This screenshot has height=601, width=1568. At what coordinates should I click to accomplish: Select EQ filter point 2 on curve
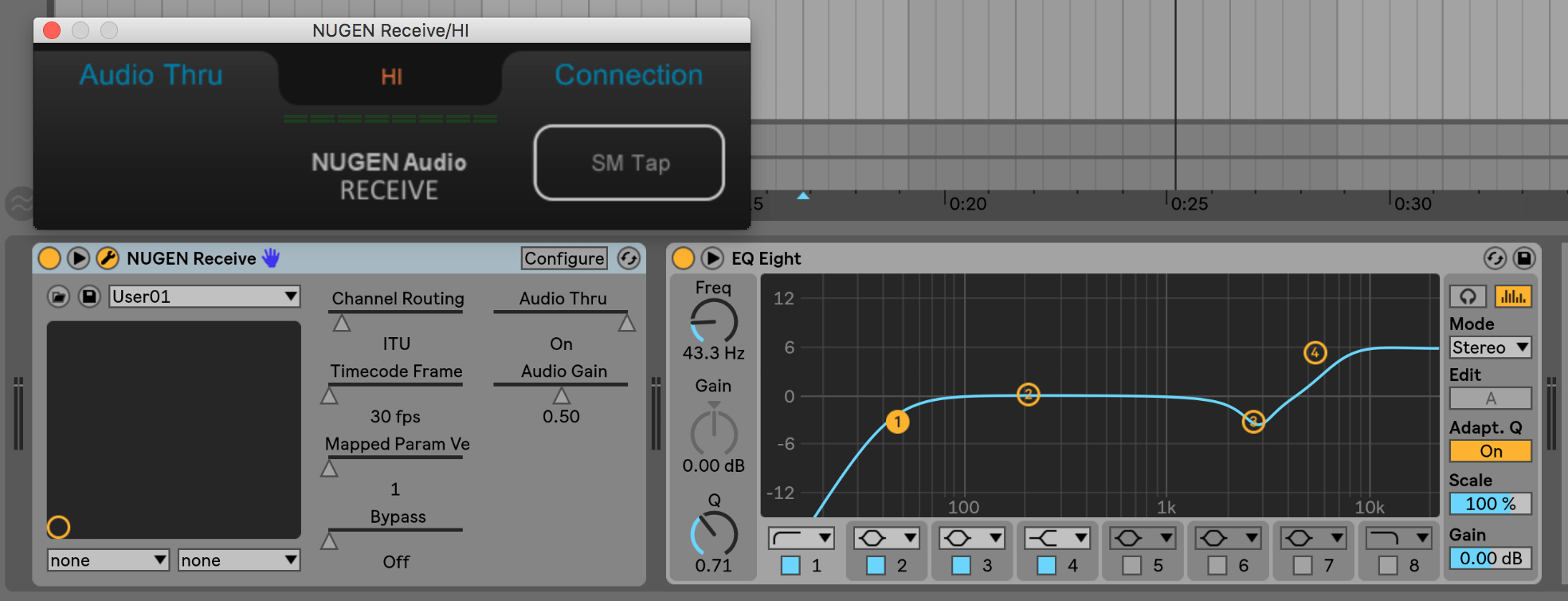pos(1029,395)
